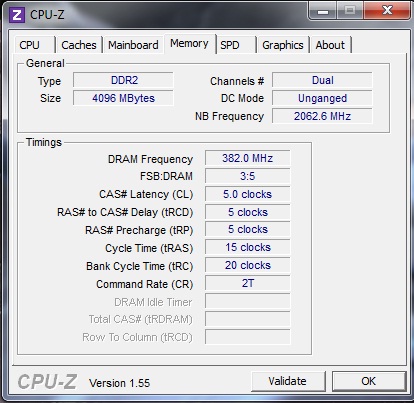Click the General group heading
Viewport: 414px width, 403px height.
click(45, 63)
